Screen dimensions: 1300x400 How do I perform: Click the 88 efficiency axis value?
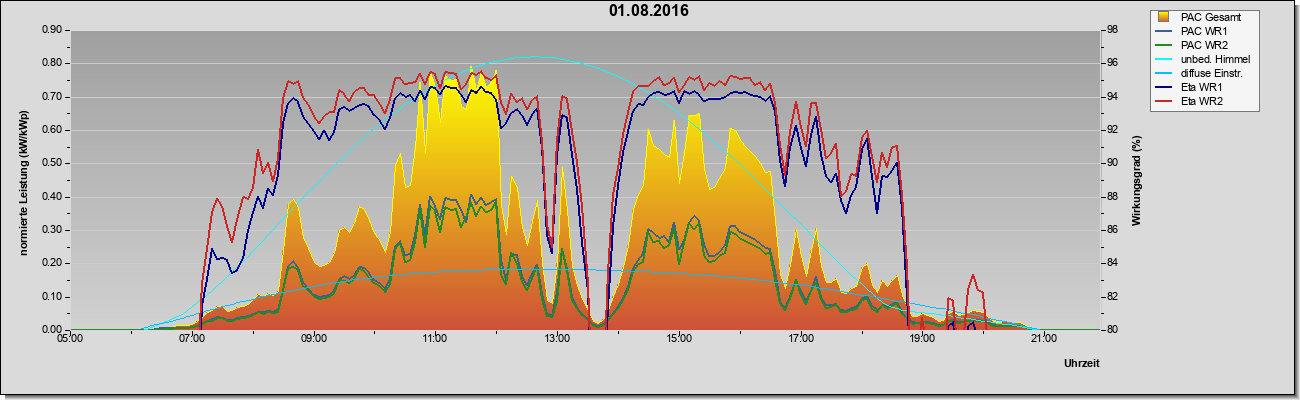point(1112,197)
